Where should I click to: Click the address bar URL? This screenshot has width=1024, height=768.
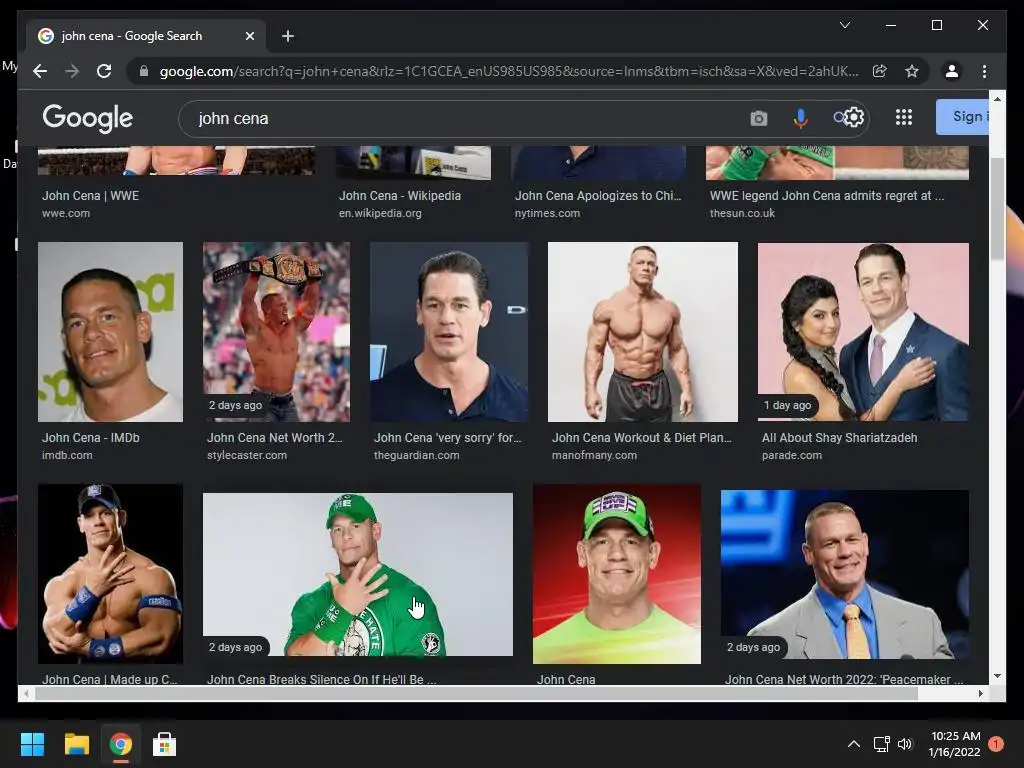pyautogui.click(x=509, y=71)
